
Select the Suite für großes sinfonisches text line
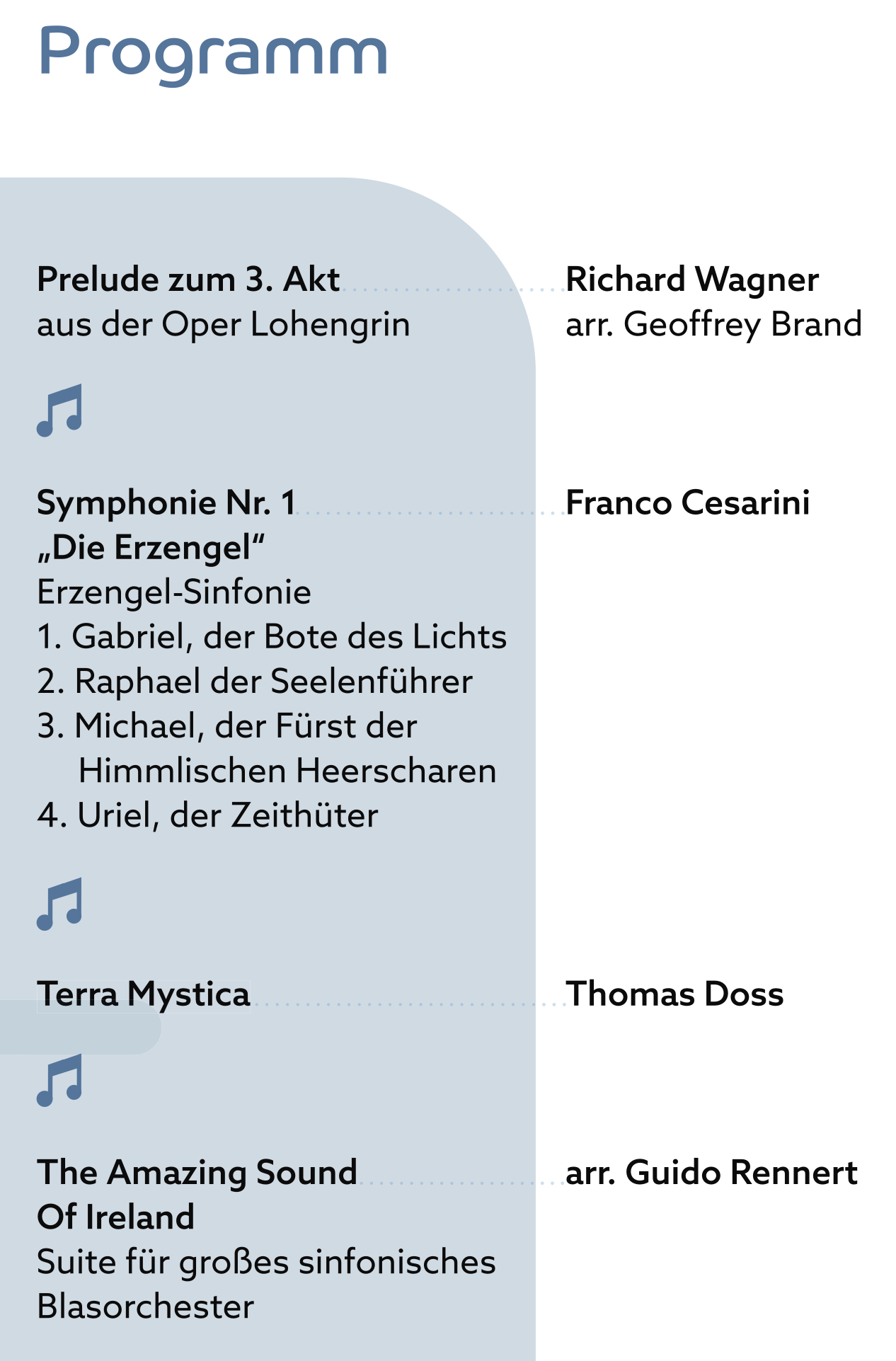[266, 1263]
